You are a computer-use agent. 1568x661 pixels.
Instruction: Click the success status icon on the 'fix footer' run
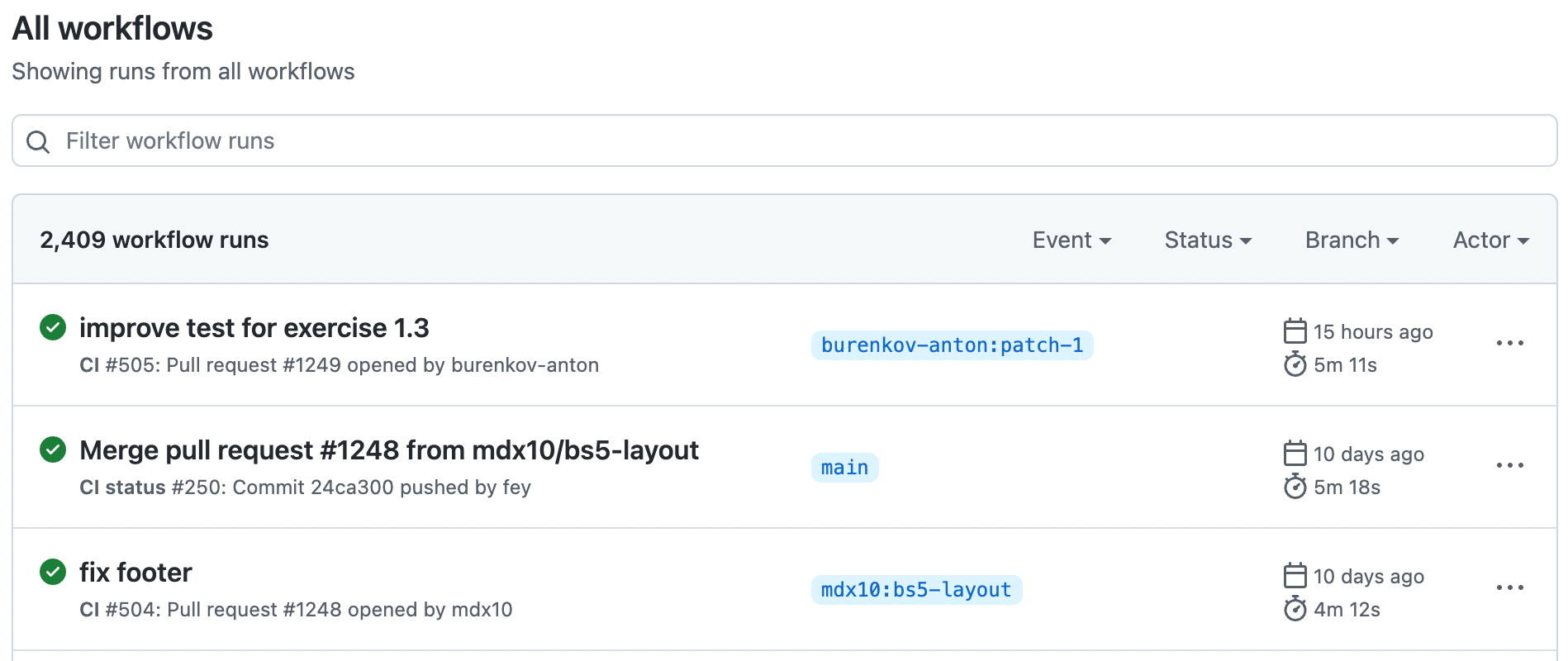(x=52, y=572)
